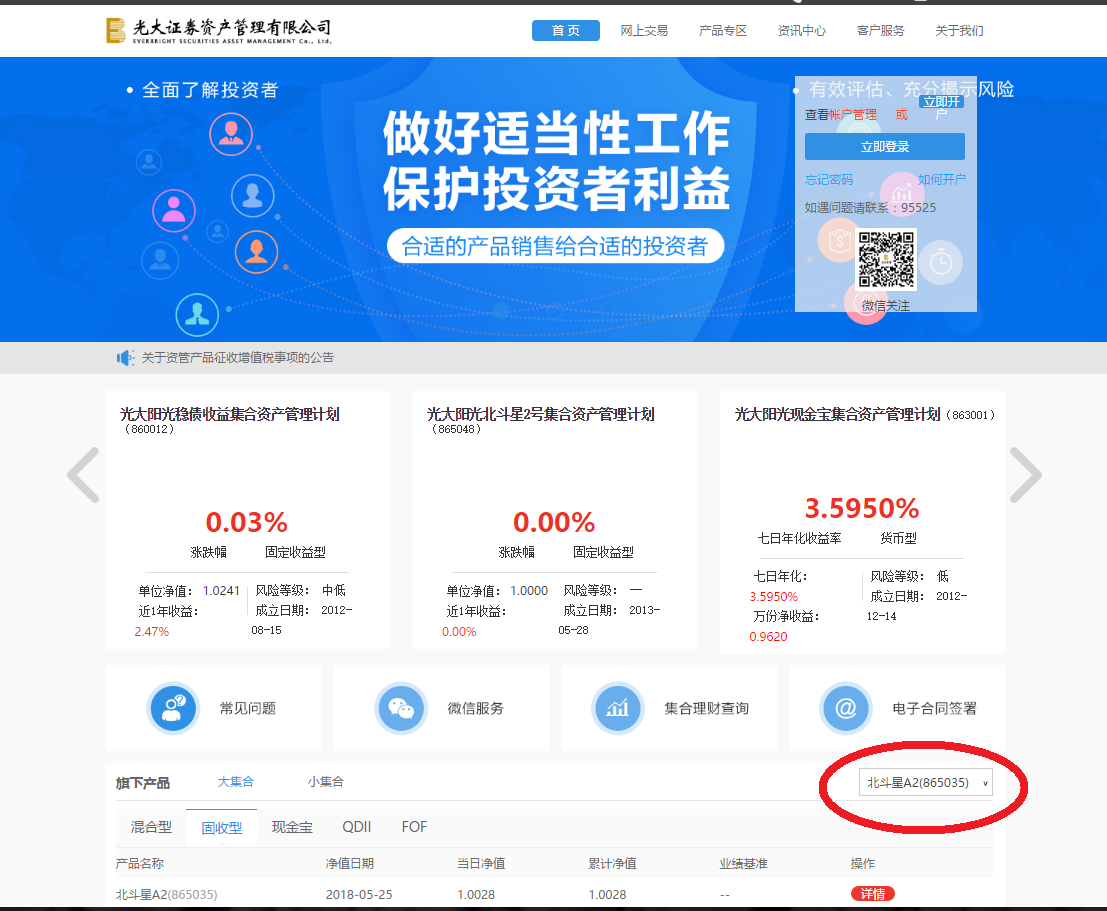Viewport: 1107px width, 911px height.
Task: Click the 微信服务 chat bubble icon
Action: [401, 708]
